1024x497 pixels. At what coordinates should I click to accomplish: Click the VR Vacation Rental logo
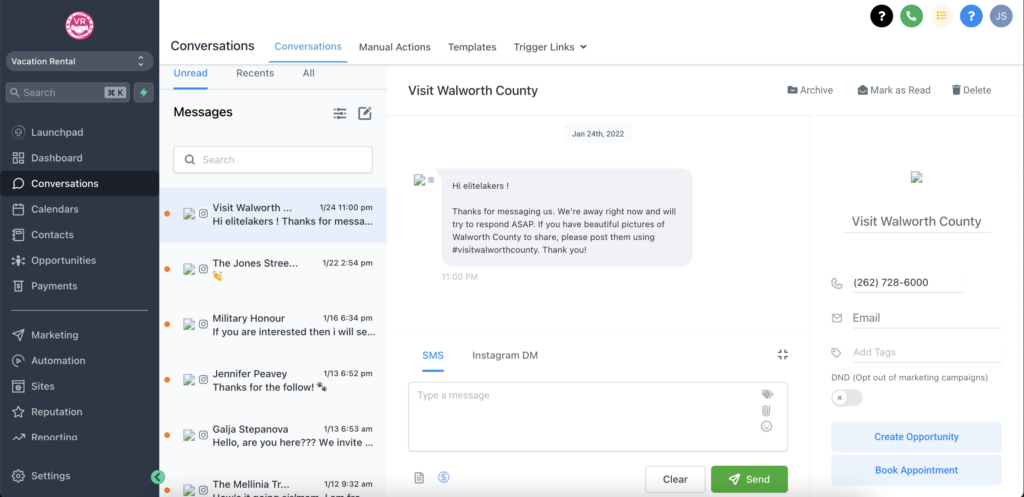tap(80, 25)
